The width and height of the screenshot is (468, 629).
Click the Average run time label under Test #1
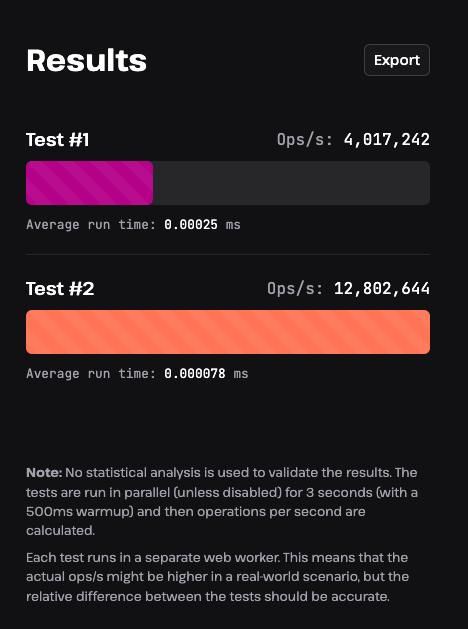pyautogui.click(x=91, y=225)
